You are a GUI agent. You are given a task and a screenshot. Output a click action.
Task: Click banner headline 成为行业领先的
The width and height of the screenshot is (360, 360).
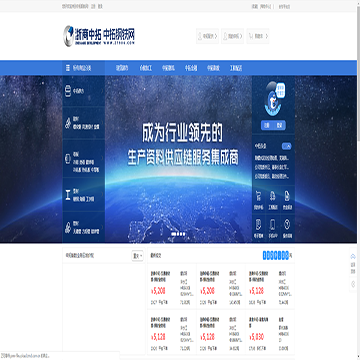[182, 132]
